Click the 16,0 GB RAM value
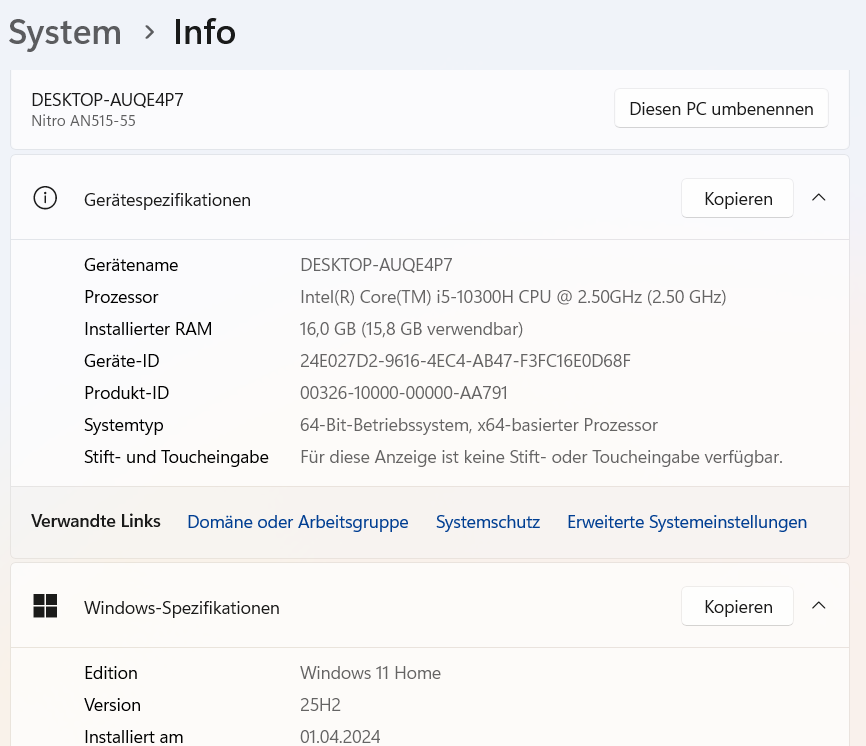866x746 pixels. coord(411,329)
